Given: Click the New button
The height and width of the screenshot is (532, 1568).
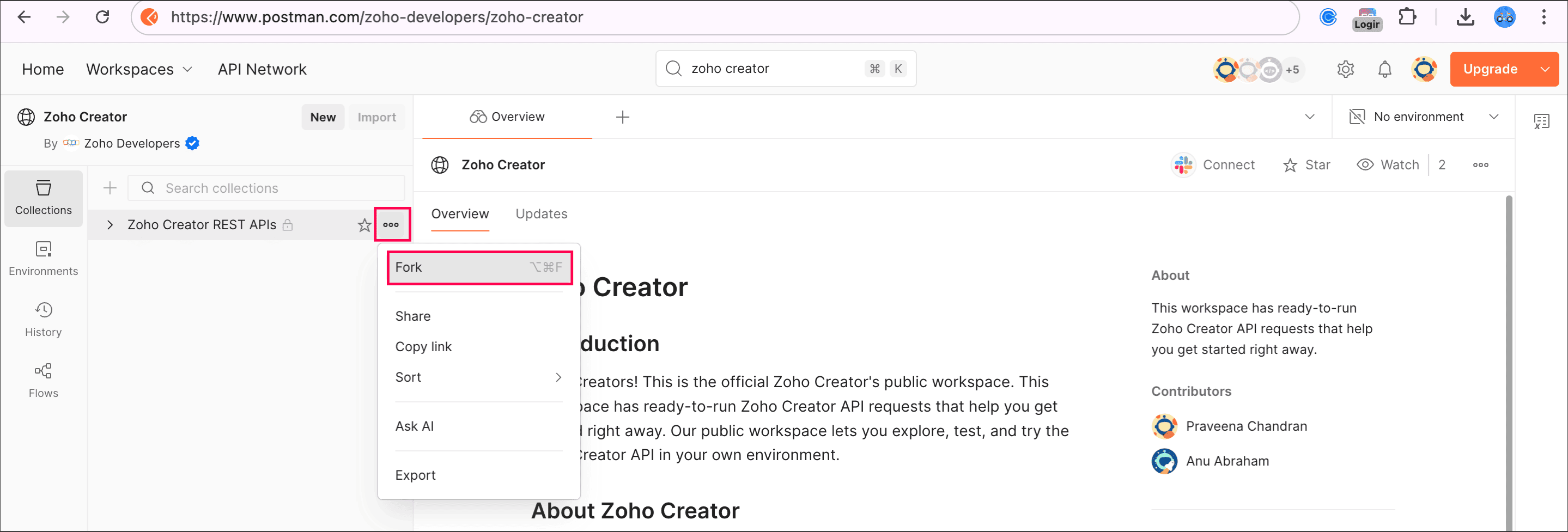Looking at the screenshot, I should pyautogui.click(x=323, y=118).
